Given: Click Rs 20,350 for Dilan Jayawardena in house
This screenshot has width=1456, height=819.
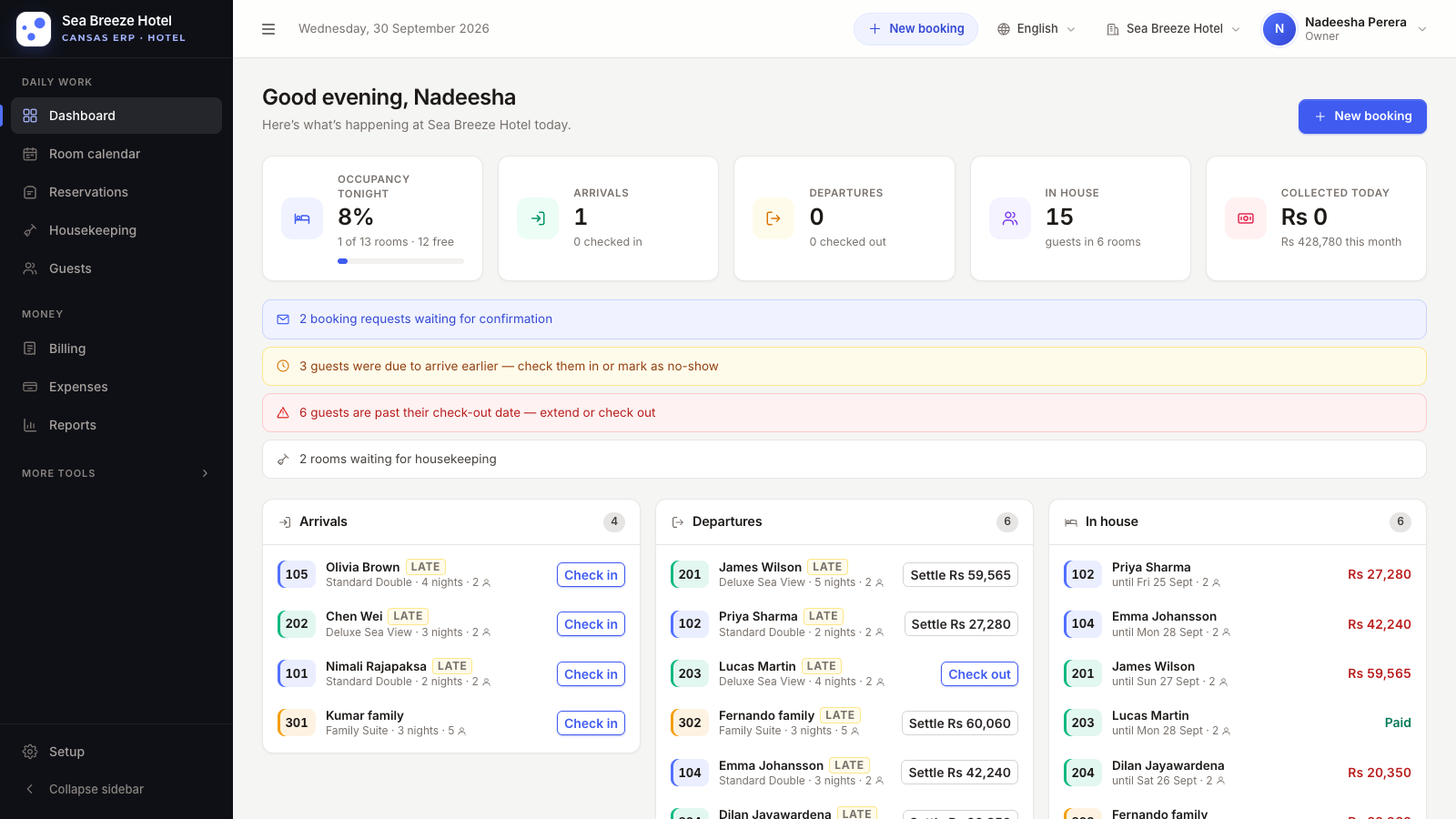Looking at the screenshot, I should pos(1379,773).
